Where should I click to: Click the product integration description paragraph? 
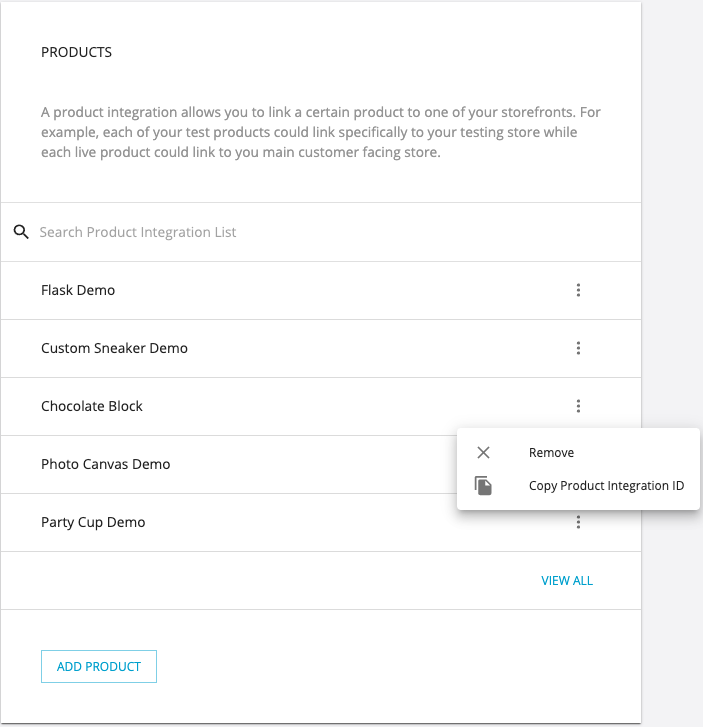(x=321, y=132)
